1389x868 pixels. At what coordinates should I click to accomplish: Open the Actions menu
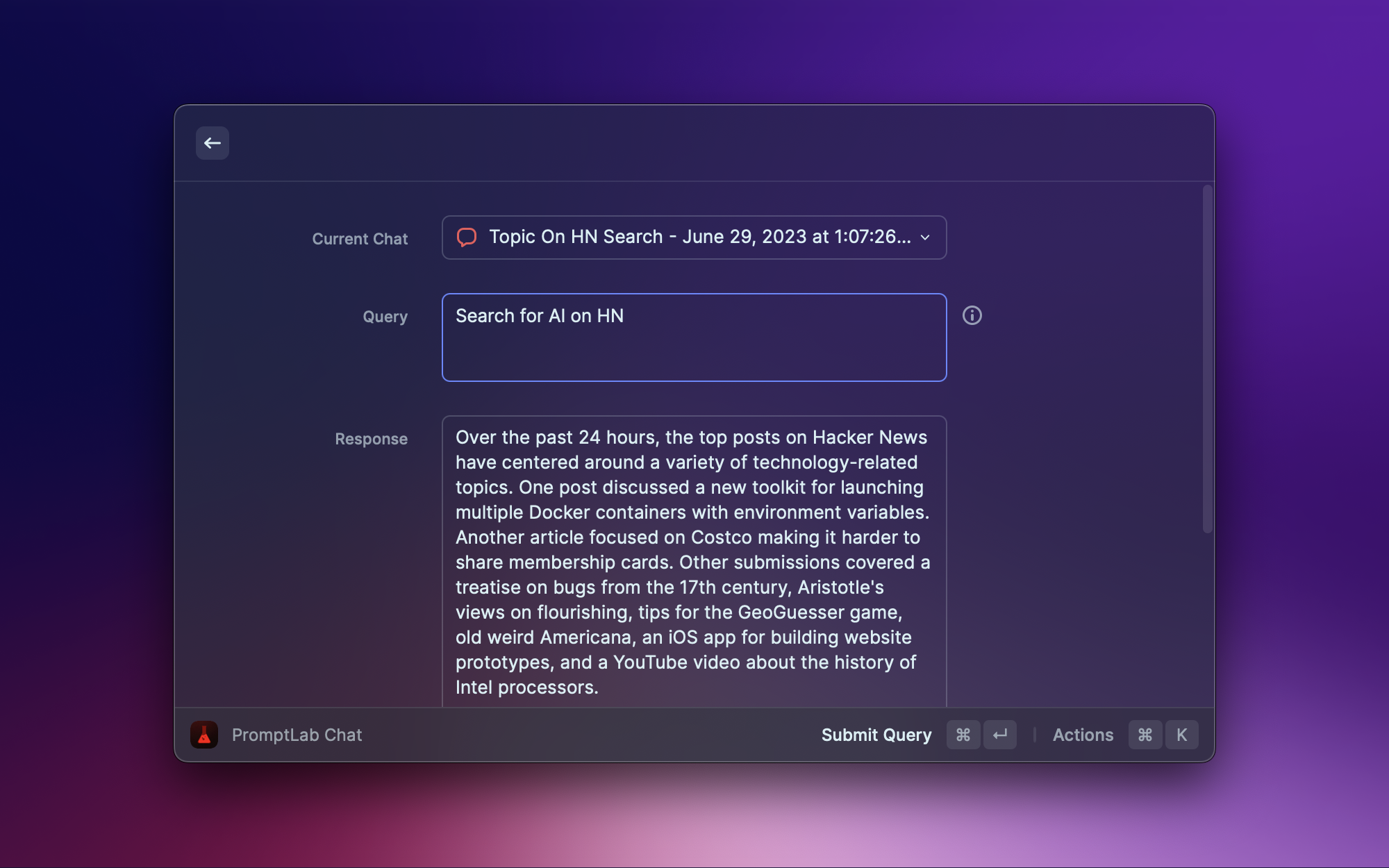tap(1083, 735)
